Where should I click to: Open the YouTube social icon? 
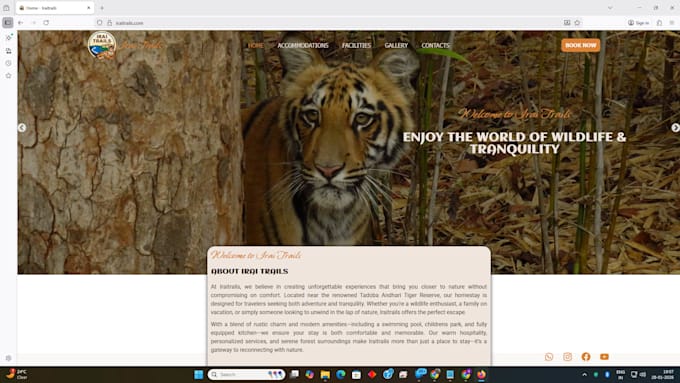(604, 357)
